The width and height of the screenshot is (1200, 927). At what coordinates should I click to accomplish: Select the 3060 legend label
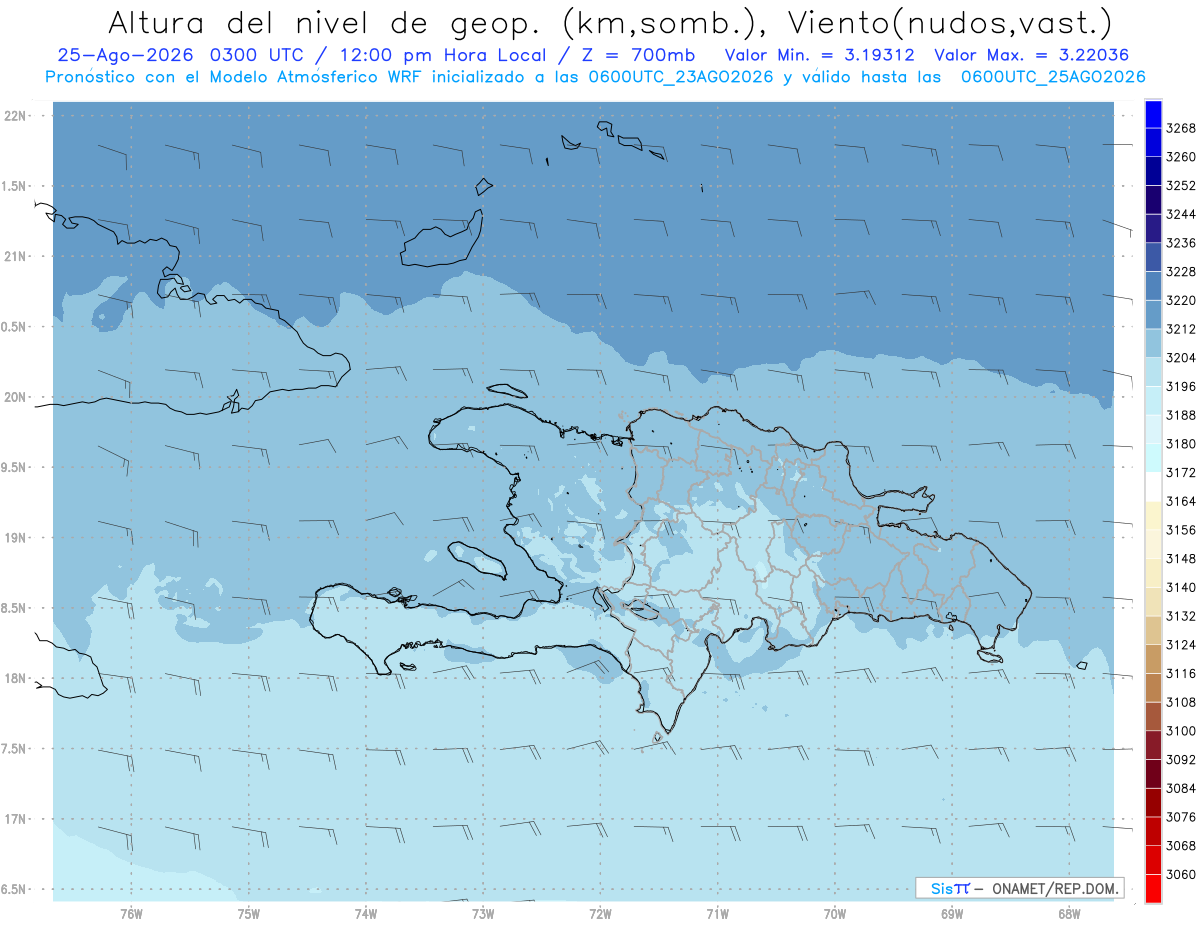pos(1180,874)
